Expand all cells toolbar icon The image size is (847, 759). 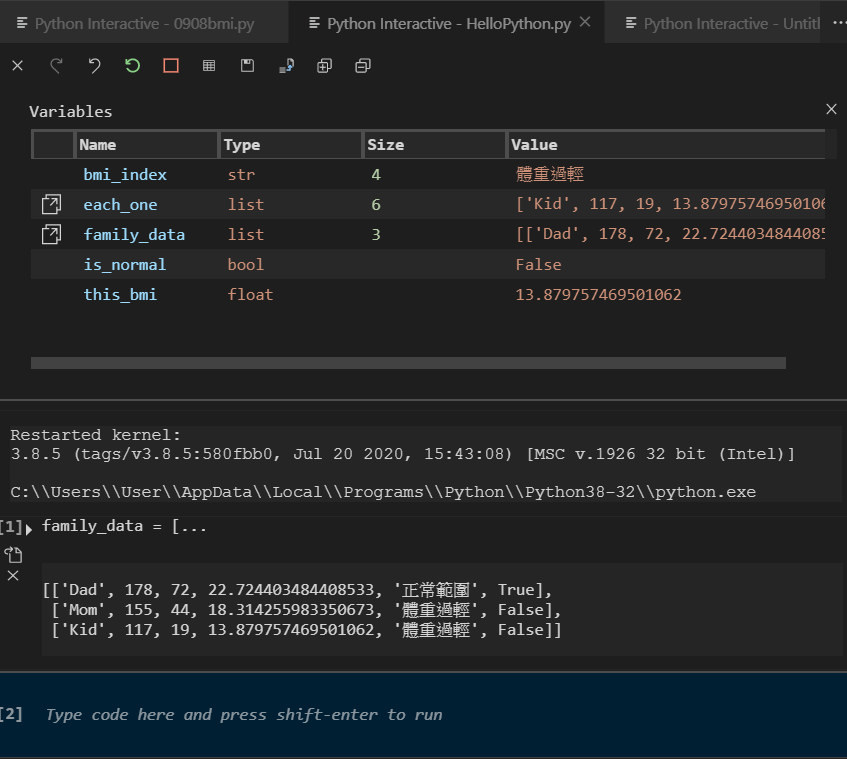(x=324, y=66)
